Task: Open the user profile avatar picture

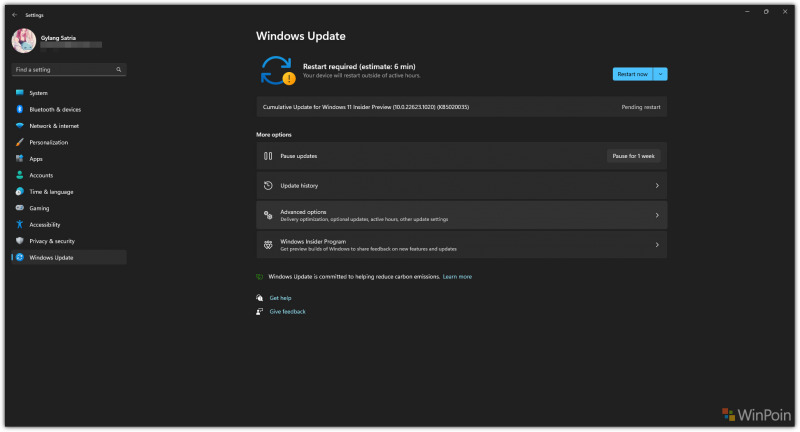Action: [x=24, y=41]
